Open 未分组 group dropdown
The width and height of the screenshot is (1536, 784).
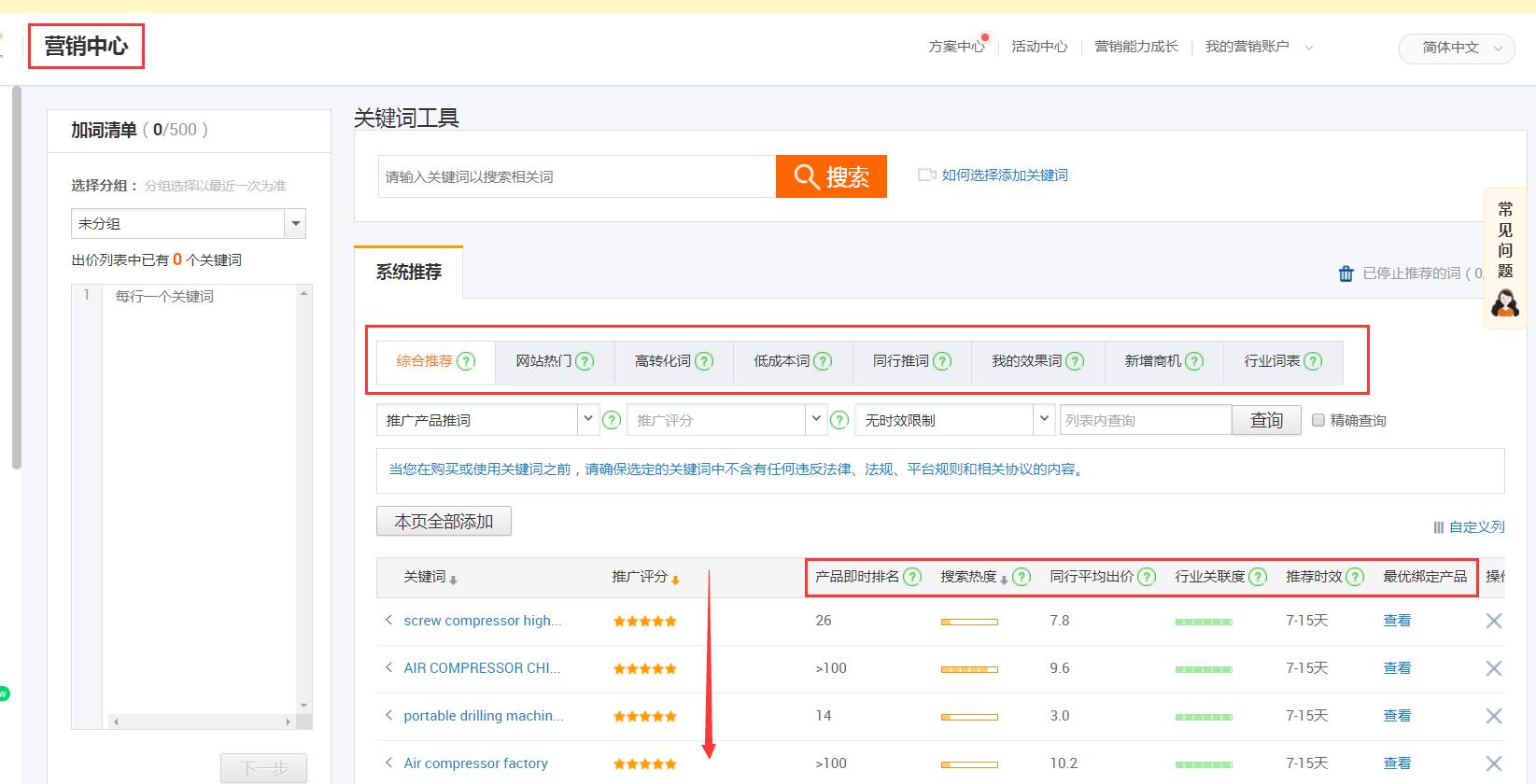(x=295, y=224)
